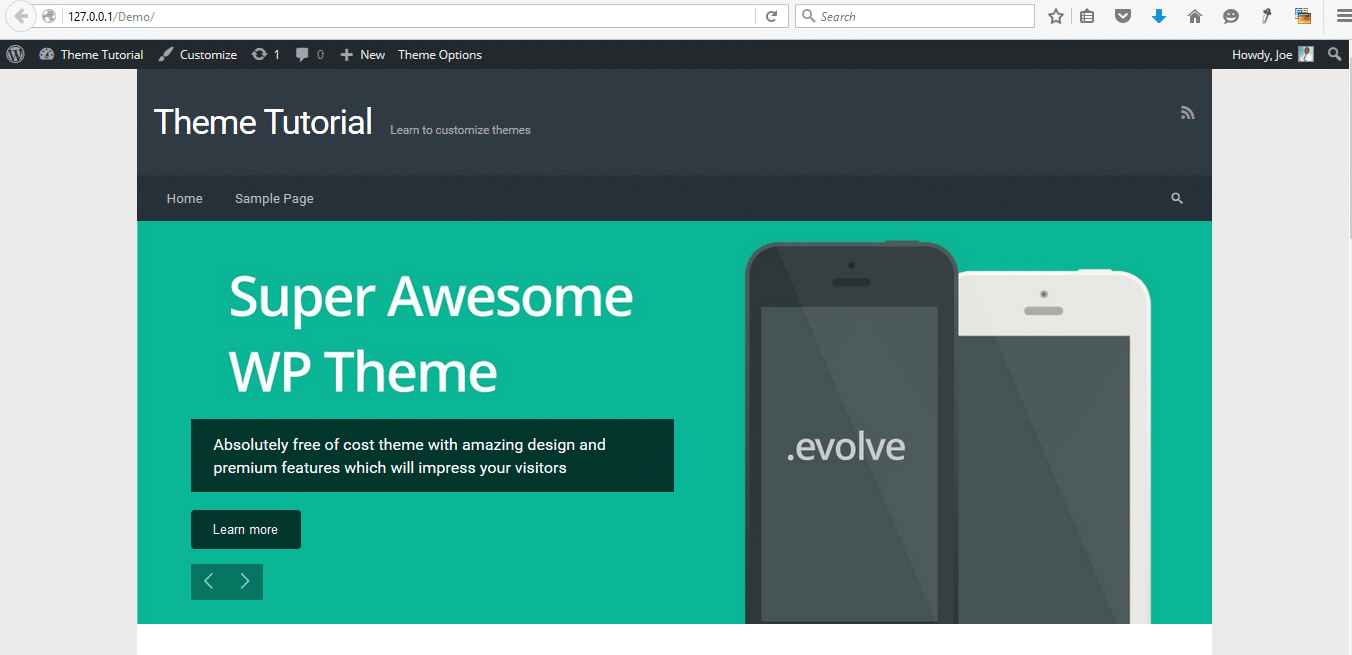The image size is (1352, 655).
Task: Click the reload page icon
Action: tap(771, 16)
